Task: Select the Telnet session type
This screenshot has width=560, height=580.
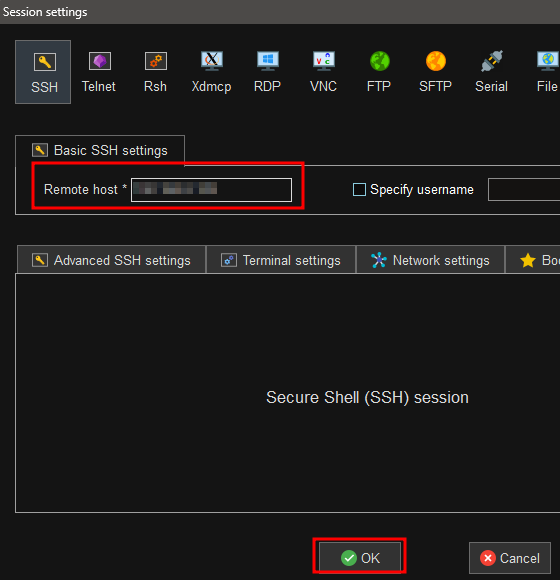Action: 99,72
